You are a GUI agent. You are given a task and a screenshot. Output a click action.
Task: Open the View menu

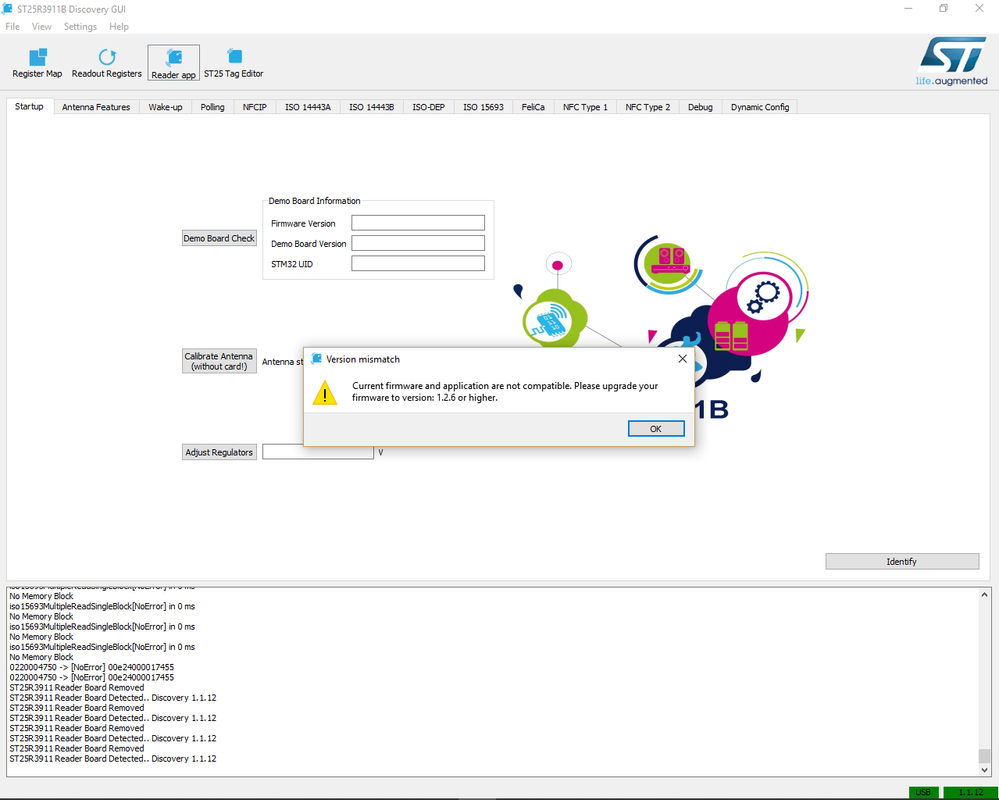(x=41, y=26)
